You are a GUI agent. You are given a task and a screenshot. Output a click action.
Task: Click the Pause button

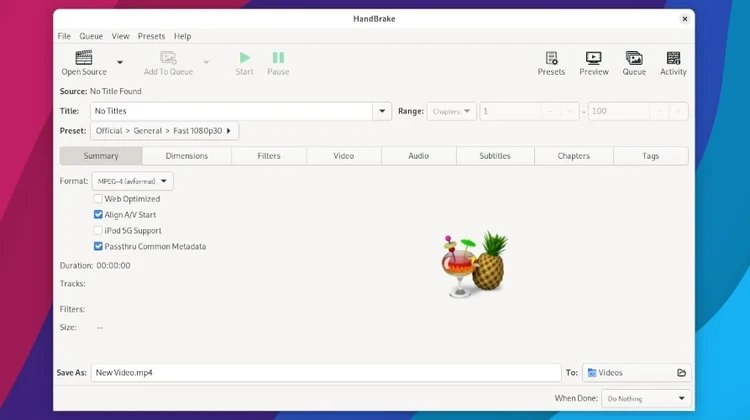(x=278, y=63)
